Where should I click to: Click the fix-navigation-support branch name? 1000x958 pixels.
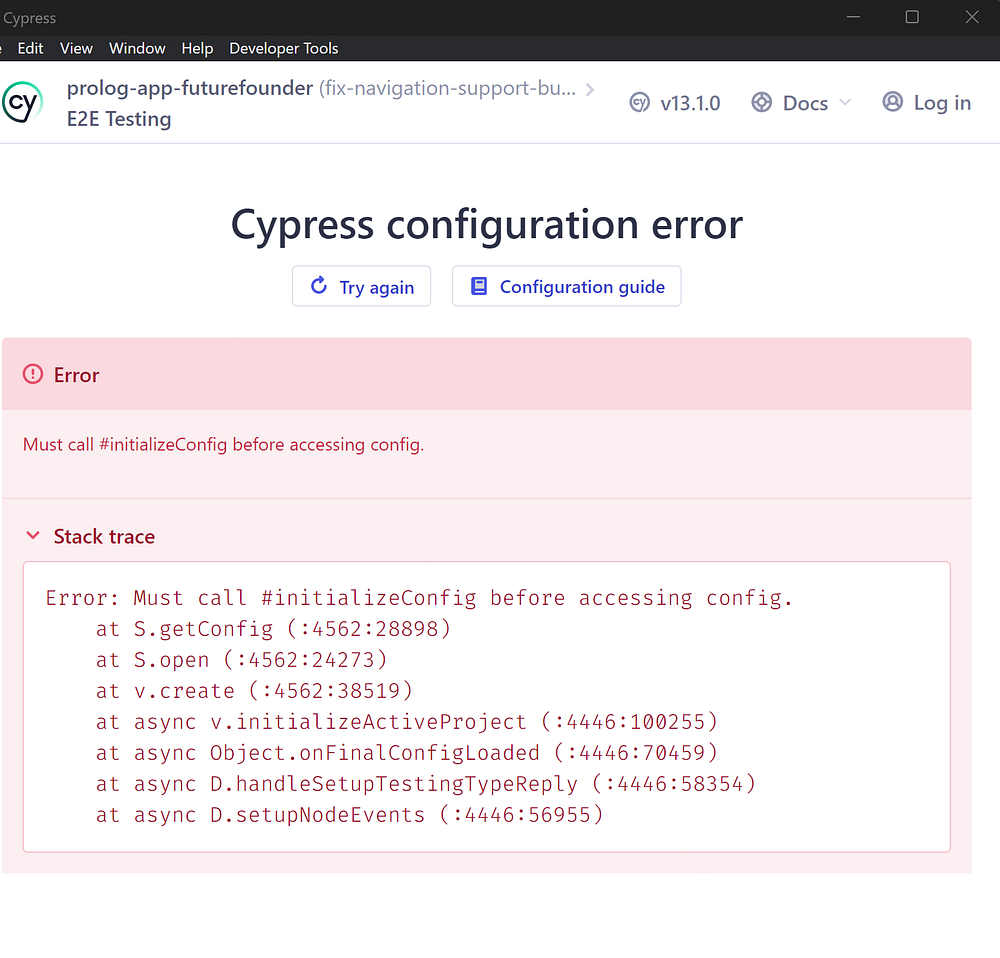[x=447, y=88]
